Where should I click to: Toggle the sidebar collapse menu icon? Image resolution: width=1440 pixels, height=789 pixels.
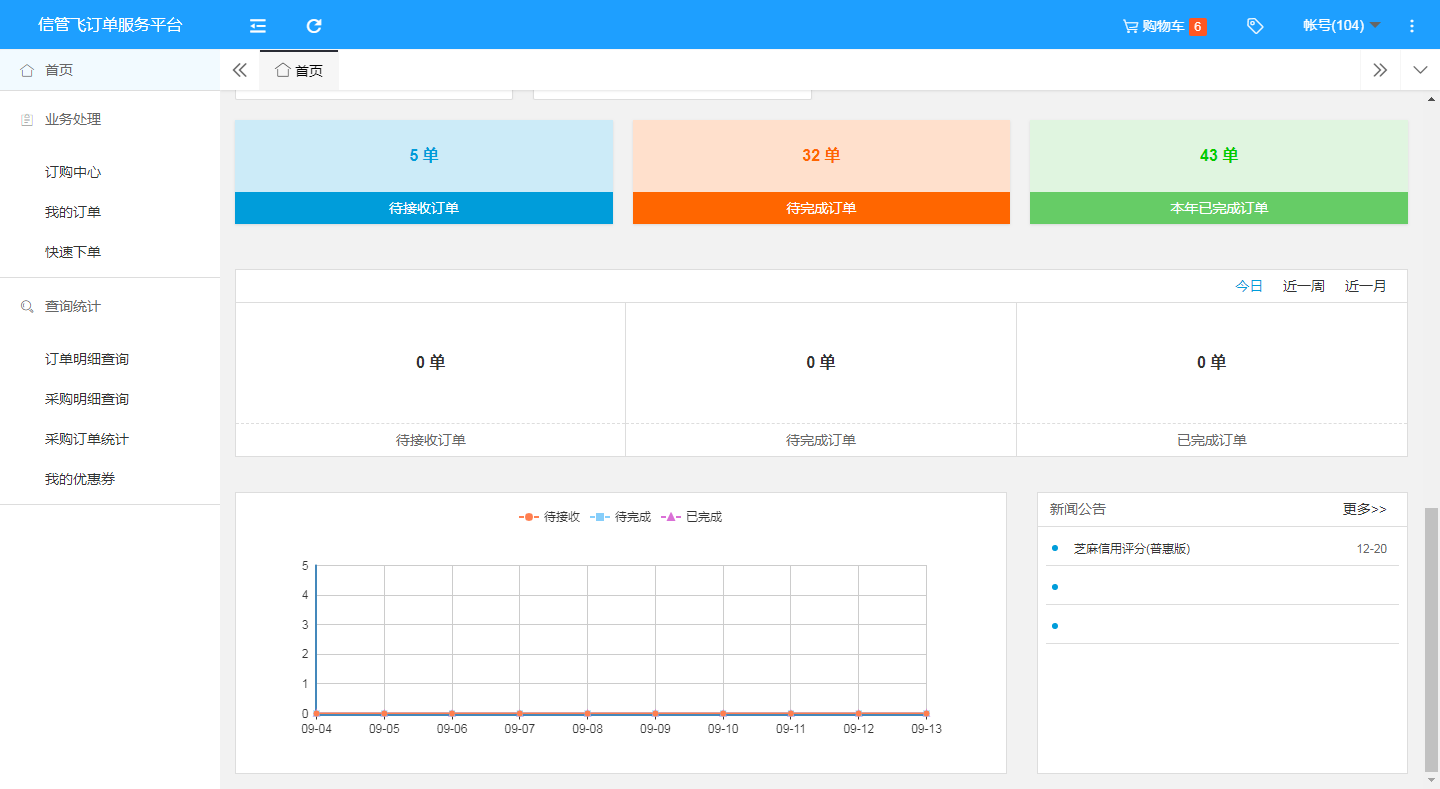(258, 26)
